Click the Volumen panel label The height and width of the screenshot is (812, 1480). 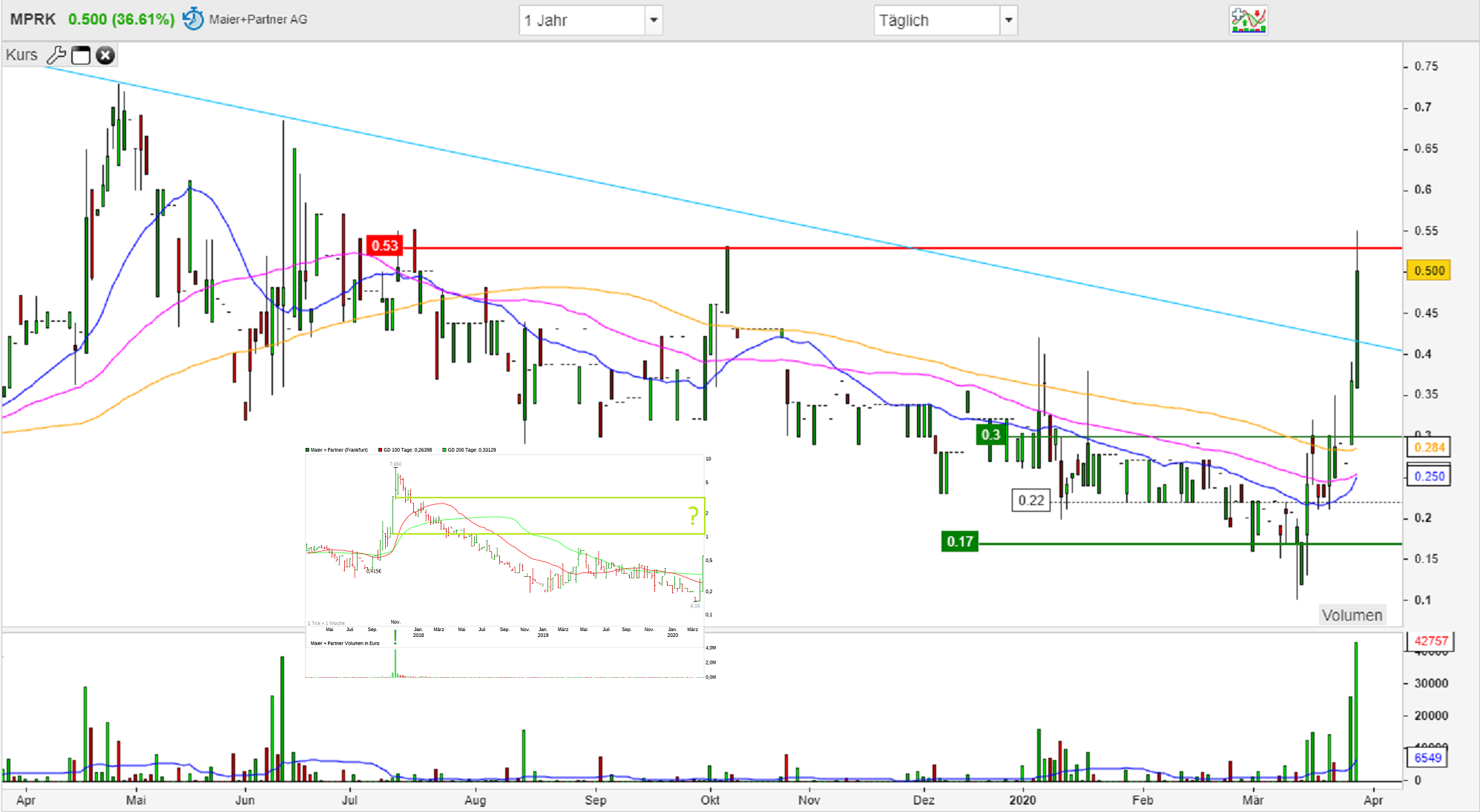1352,615
